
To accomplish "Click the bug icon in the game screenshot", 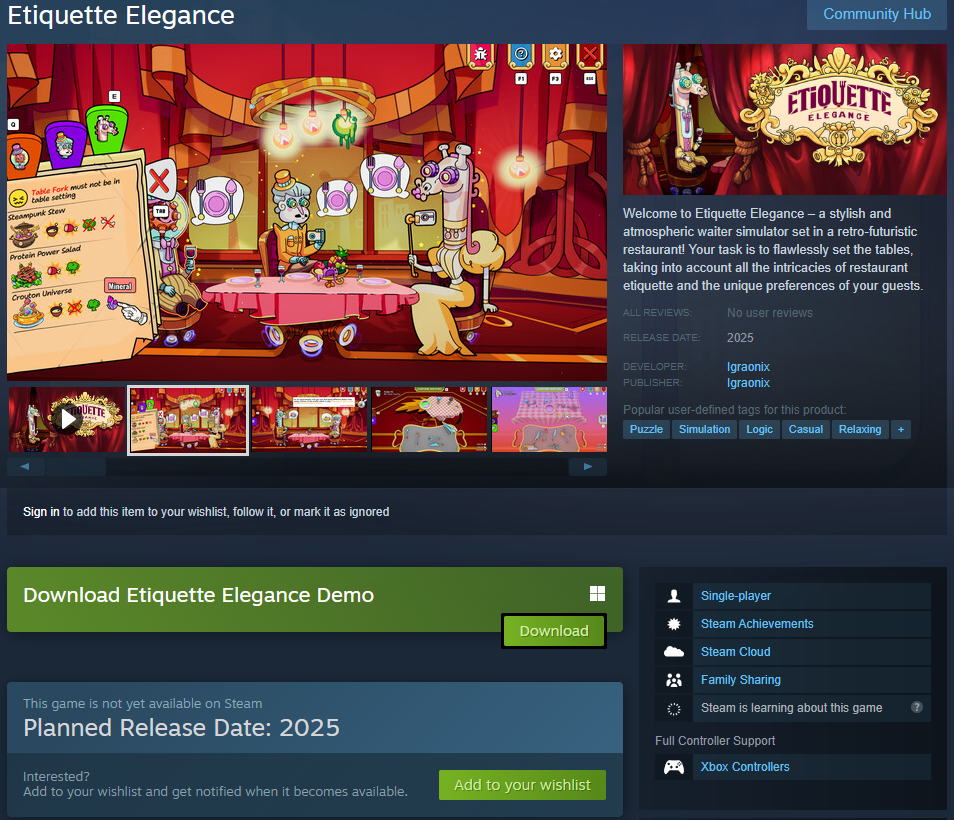I will (x=481, y=55).
